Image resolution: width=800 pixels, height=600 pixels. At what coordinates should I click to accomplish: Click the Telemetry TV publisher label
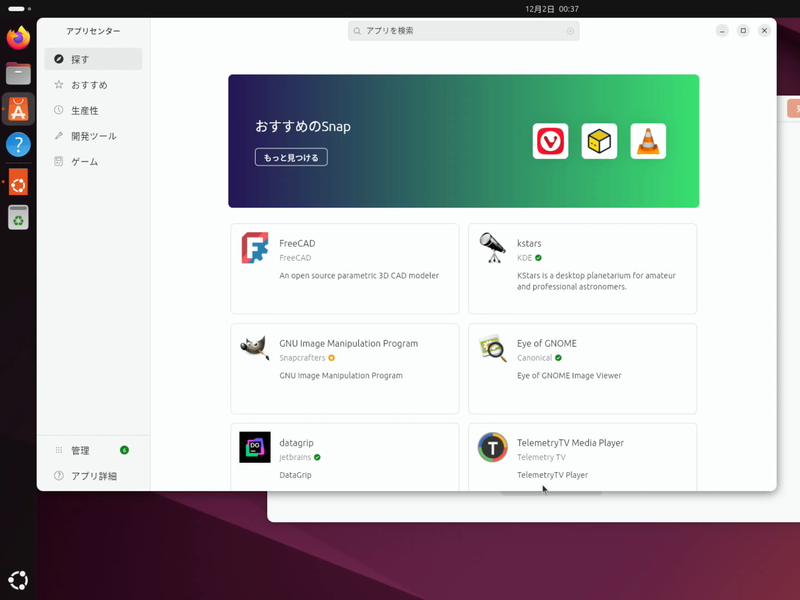pos(541,457)
